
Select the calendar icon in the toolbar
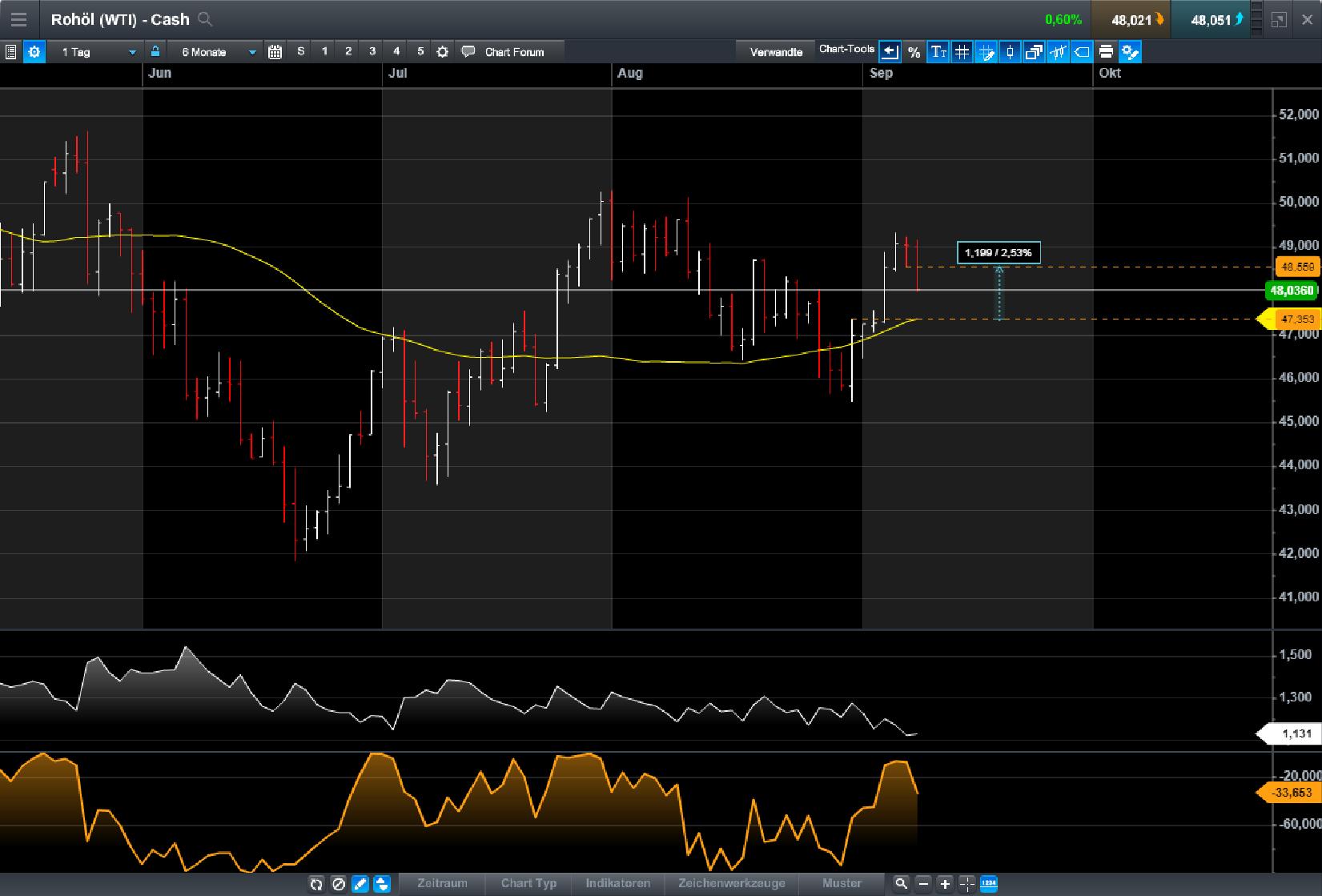coord(275,51)
